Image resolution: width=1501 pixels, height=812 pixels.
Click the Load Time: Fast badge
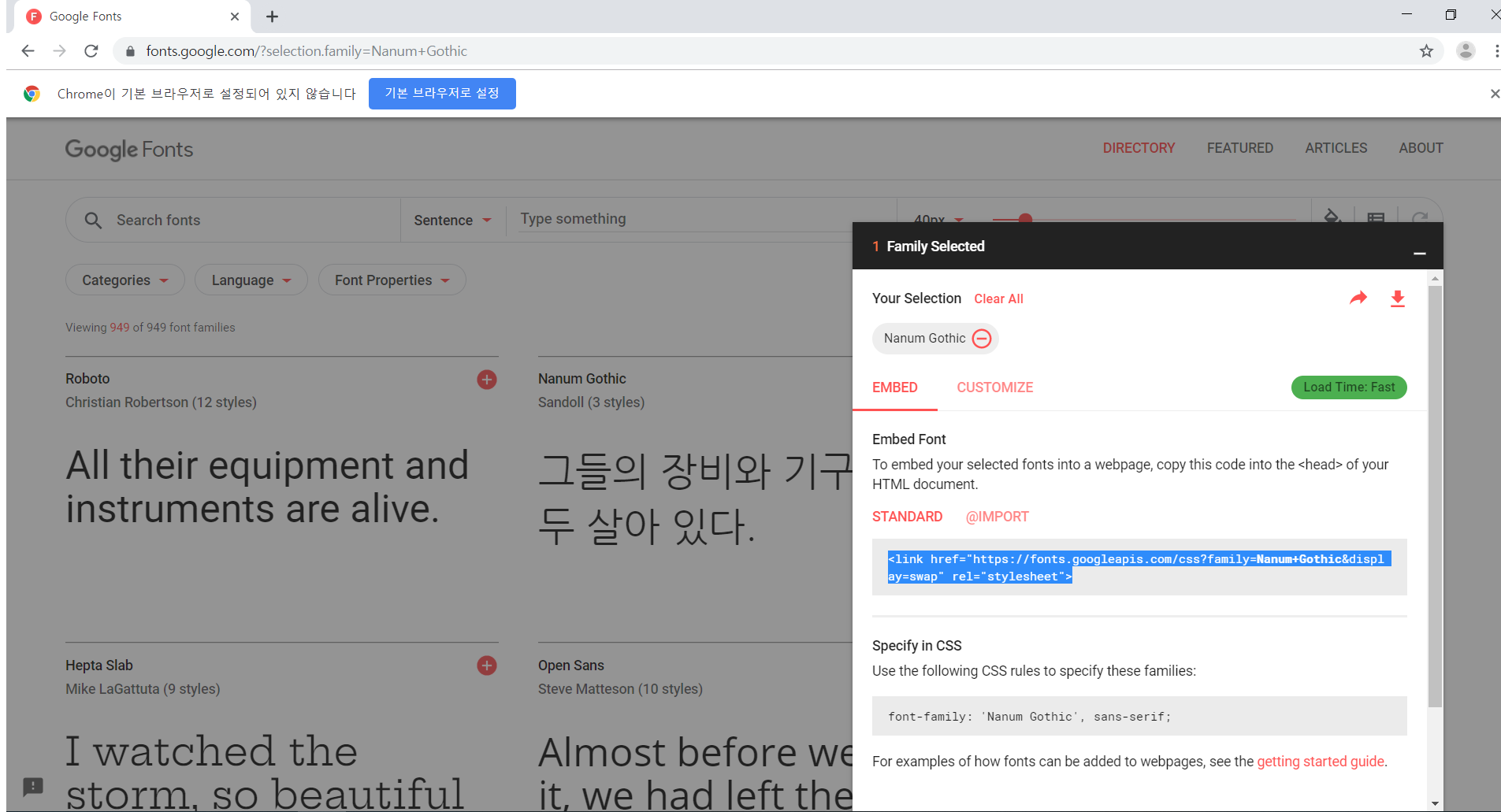tap(1349, 387)
